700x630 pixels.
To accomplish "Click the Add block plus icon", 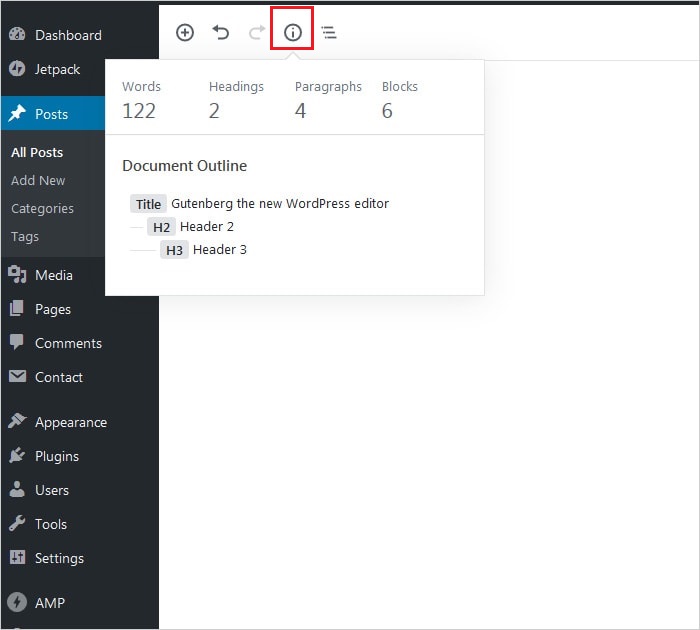I will (x=185, y=32).
